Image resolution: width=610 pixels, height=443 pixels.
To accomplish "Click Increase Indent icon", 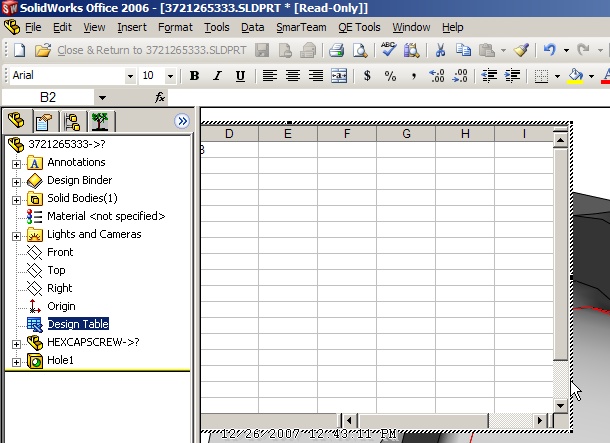I will click(512, 76).
